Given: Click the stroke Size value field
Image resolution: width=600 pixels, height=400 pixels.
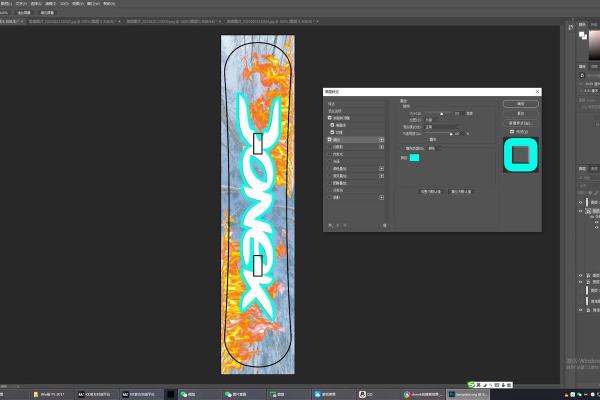Looking at the screenshot, I should 458,113.
